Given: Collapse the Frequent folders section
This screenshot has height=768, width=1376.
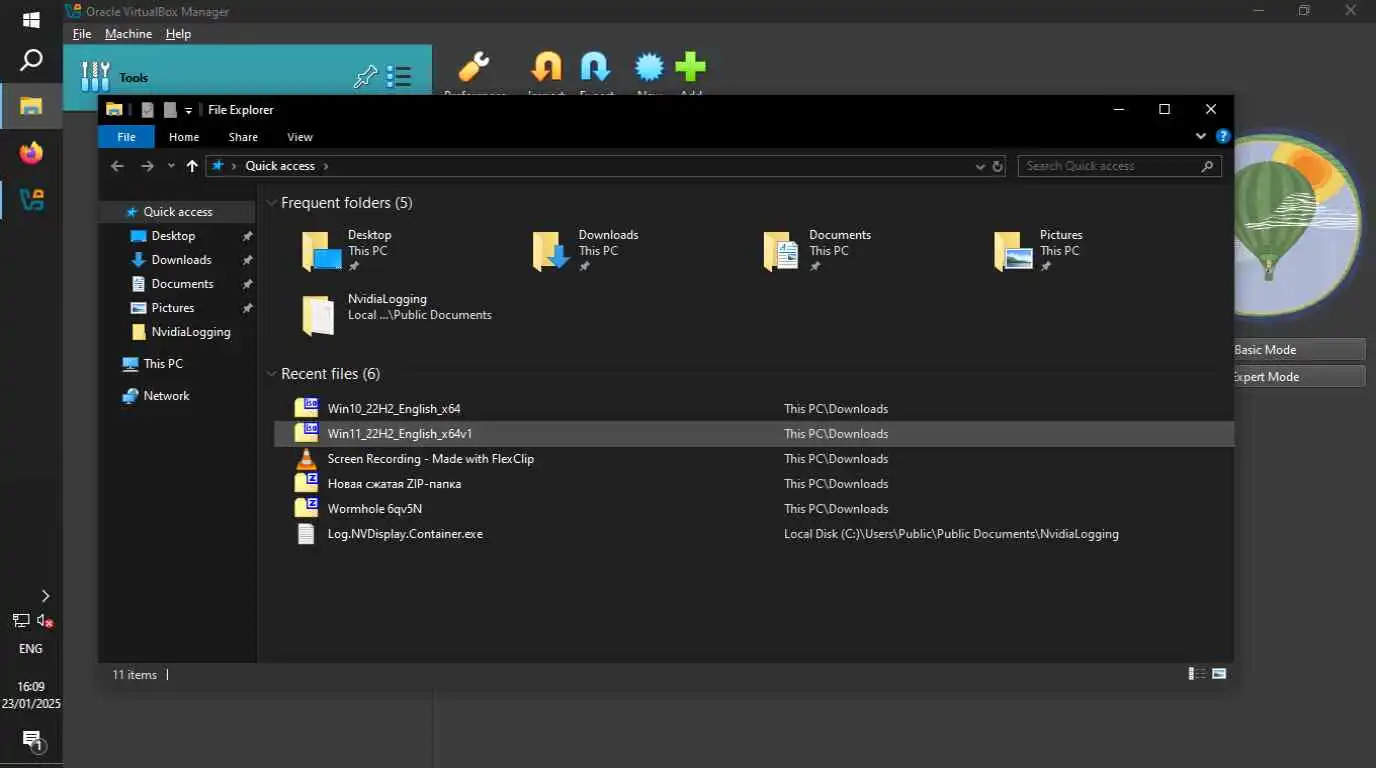Looking at the screenshot, I should click(x=271, y=203).
